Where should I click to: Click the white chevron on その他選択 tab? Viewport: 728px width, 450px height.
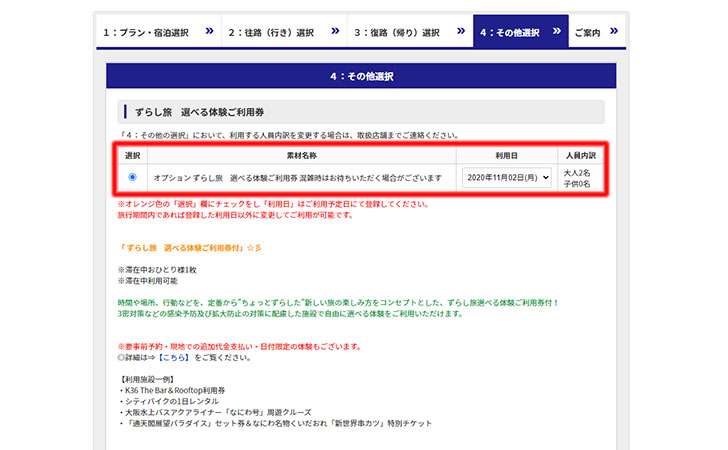pyautogui.click(x=557, y=31)
